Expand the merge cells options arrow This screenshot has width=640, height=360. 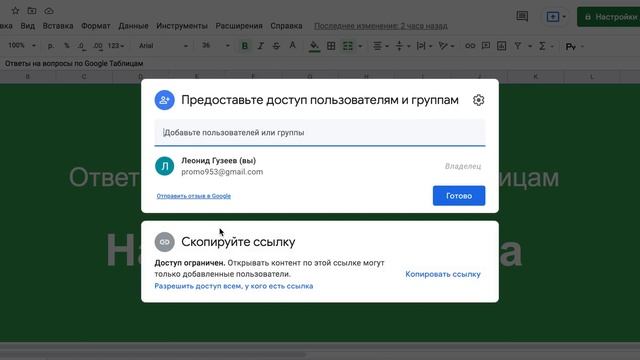[x=360, y=46]
